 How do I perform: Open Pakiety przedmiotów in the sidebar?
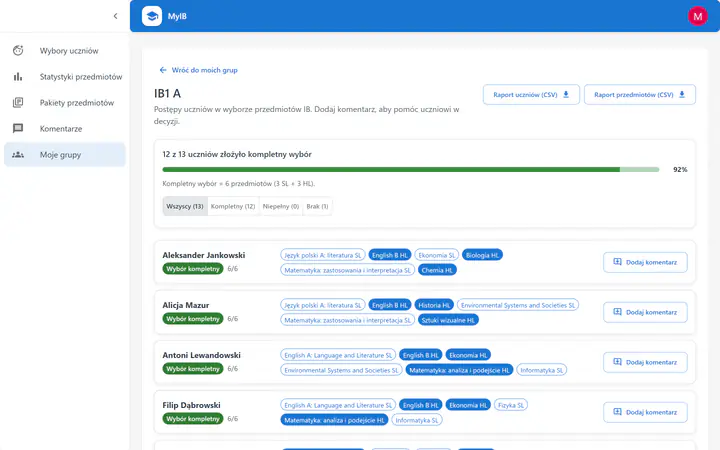65,102
